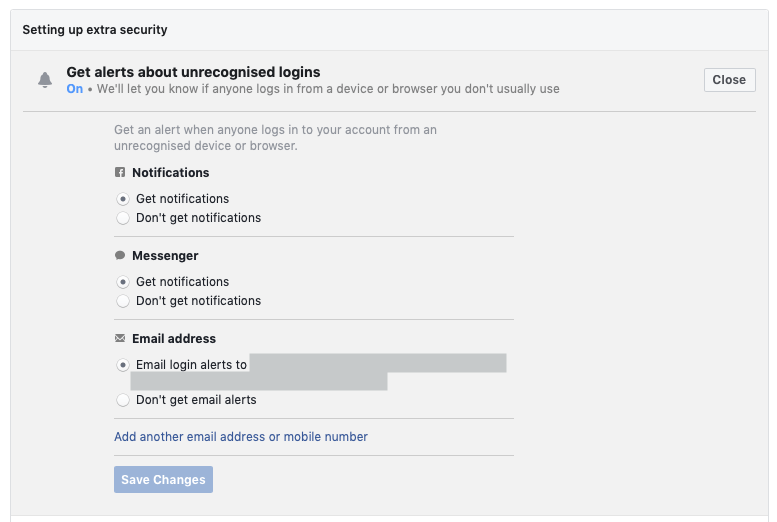Choose 'Don't get notifications' under Messenger section
Viewport: 777px width, 522px height.
point(123,301)
